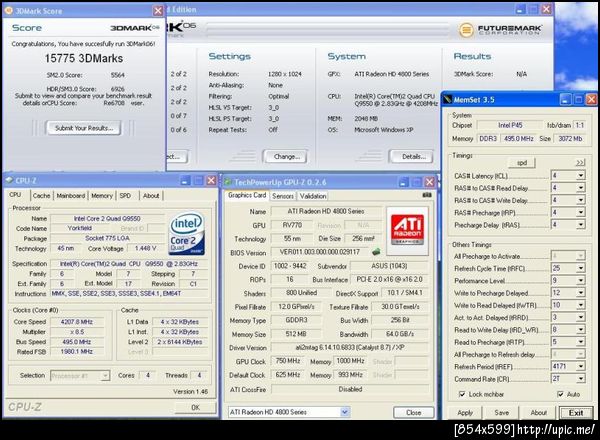The image size is (600, 440).
Task: Click the OK button in CPU-Z
Action: pos(196,407)
